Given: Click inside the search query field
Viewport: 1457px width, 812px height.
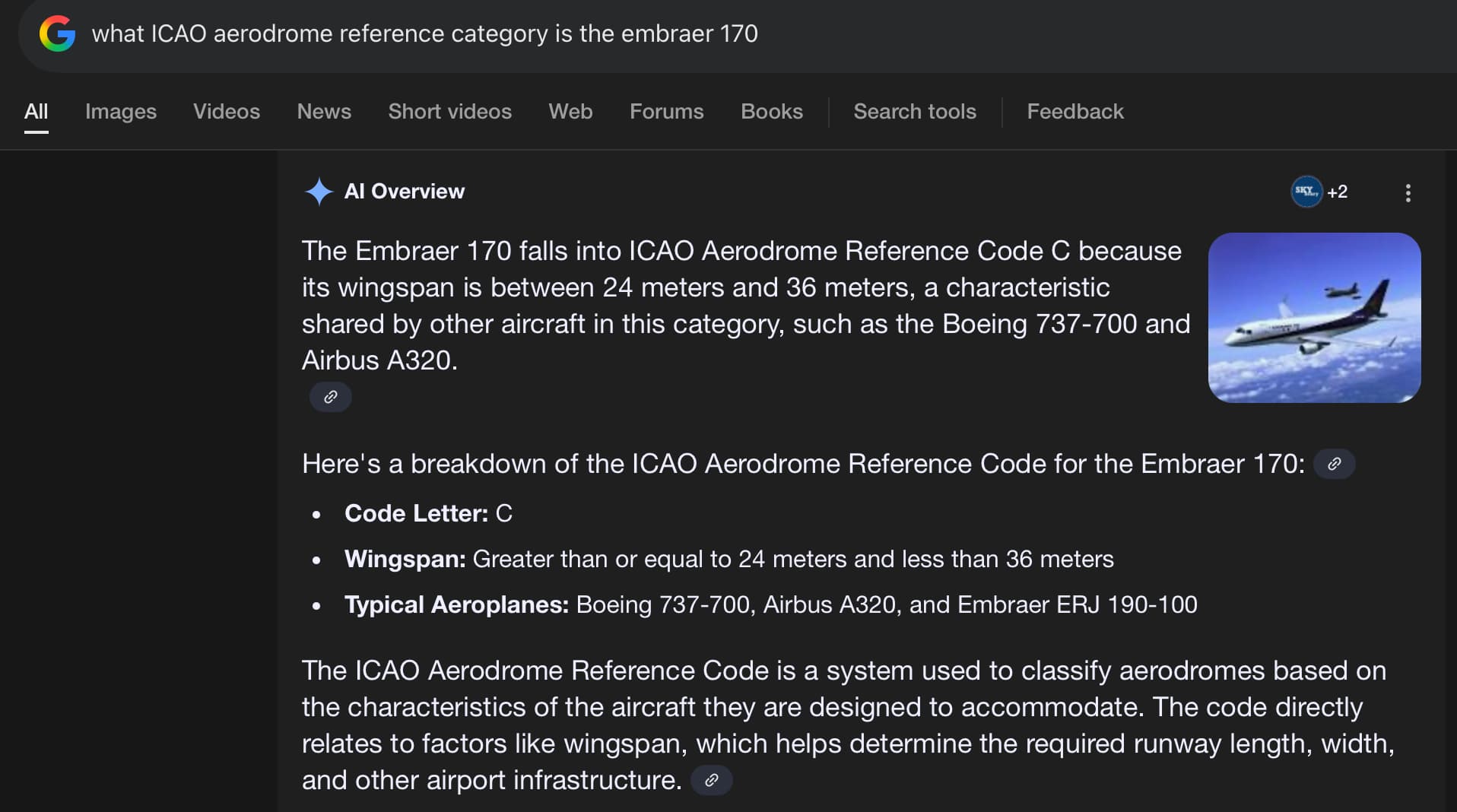Looking at the screenshot, I should point(426,33).
